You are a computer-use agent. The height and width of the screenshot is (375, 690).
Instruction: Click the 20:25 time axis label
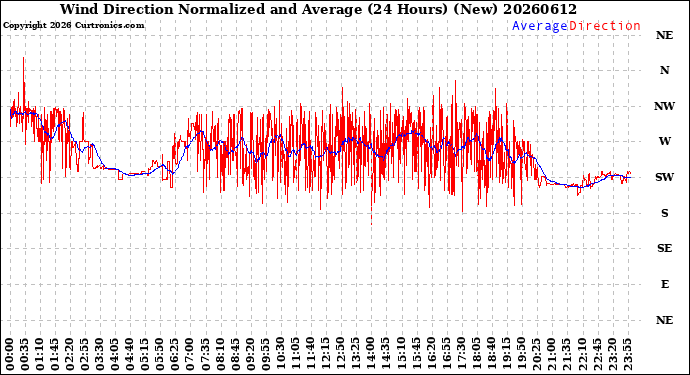pyautogui.click(x=536, y=355)
